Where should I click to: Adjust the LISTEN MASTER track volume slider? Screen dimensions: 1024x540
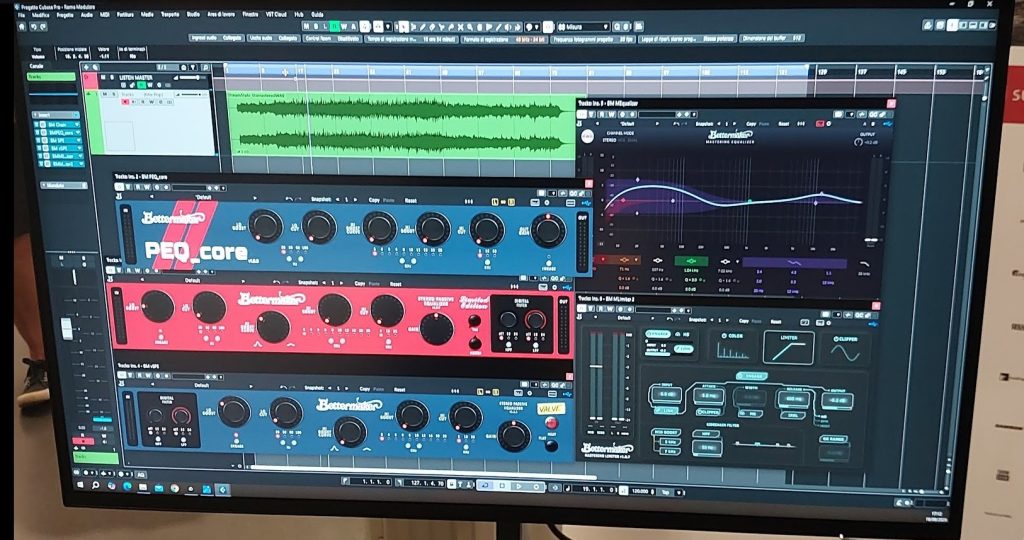point(191,77)
